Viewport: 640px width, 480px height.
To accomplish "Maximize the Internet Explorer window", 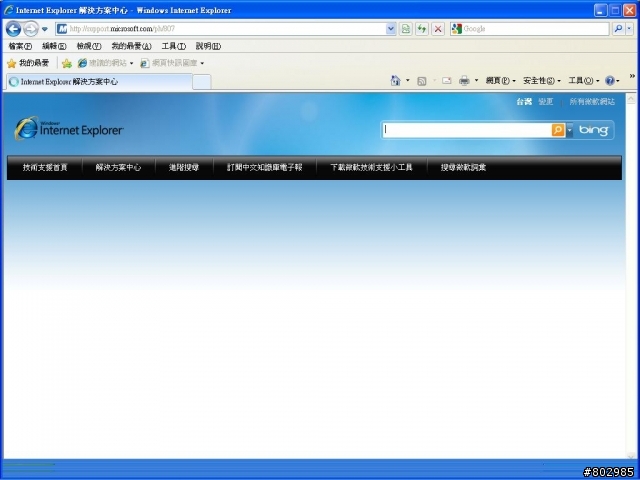I will tap(615, 10).
